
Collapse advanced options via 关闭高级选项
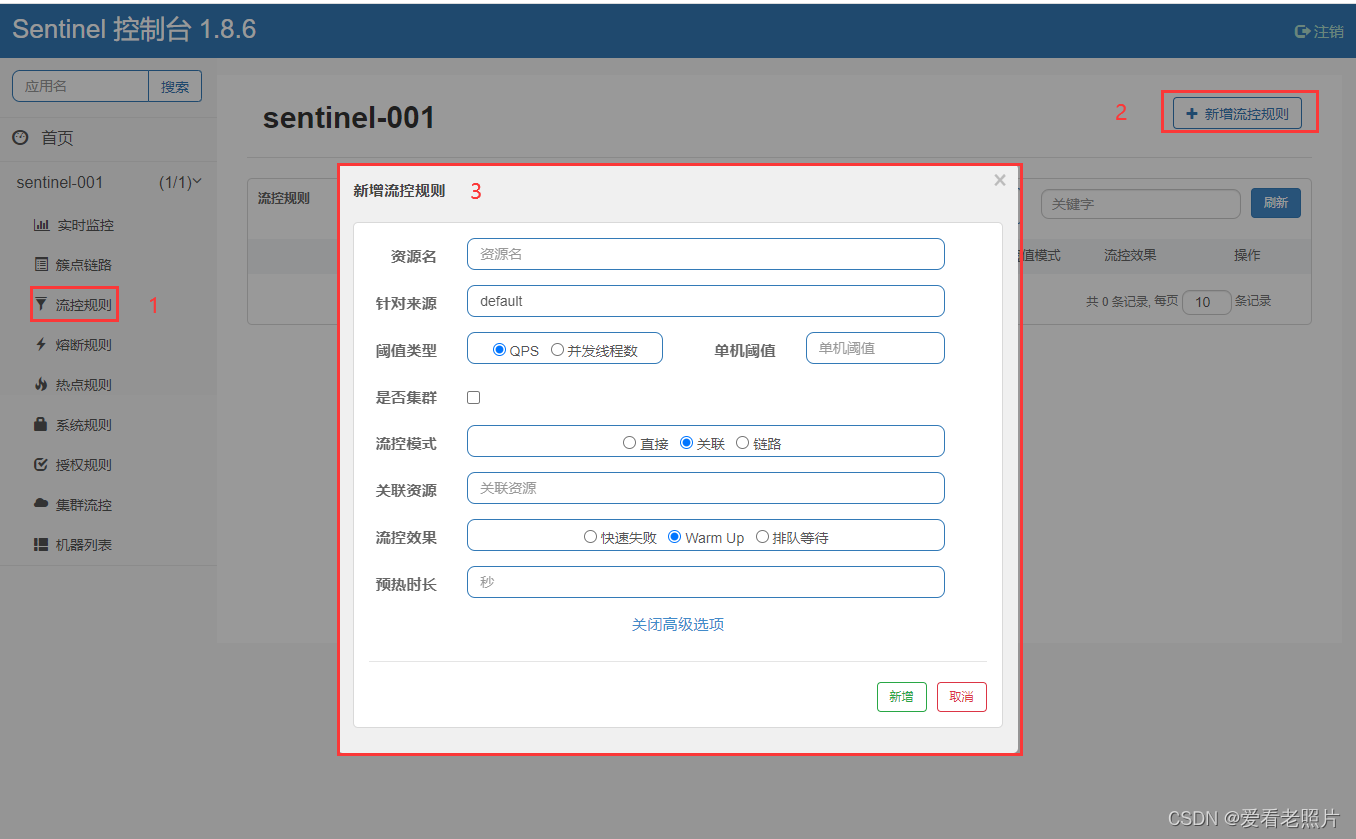(x=678, y=624)
